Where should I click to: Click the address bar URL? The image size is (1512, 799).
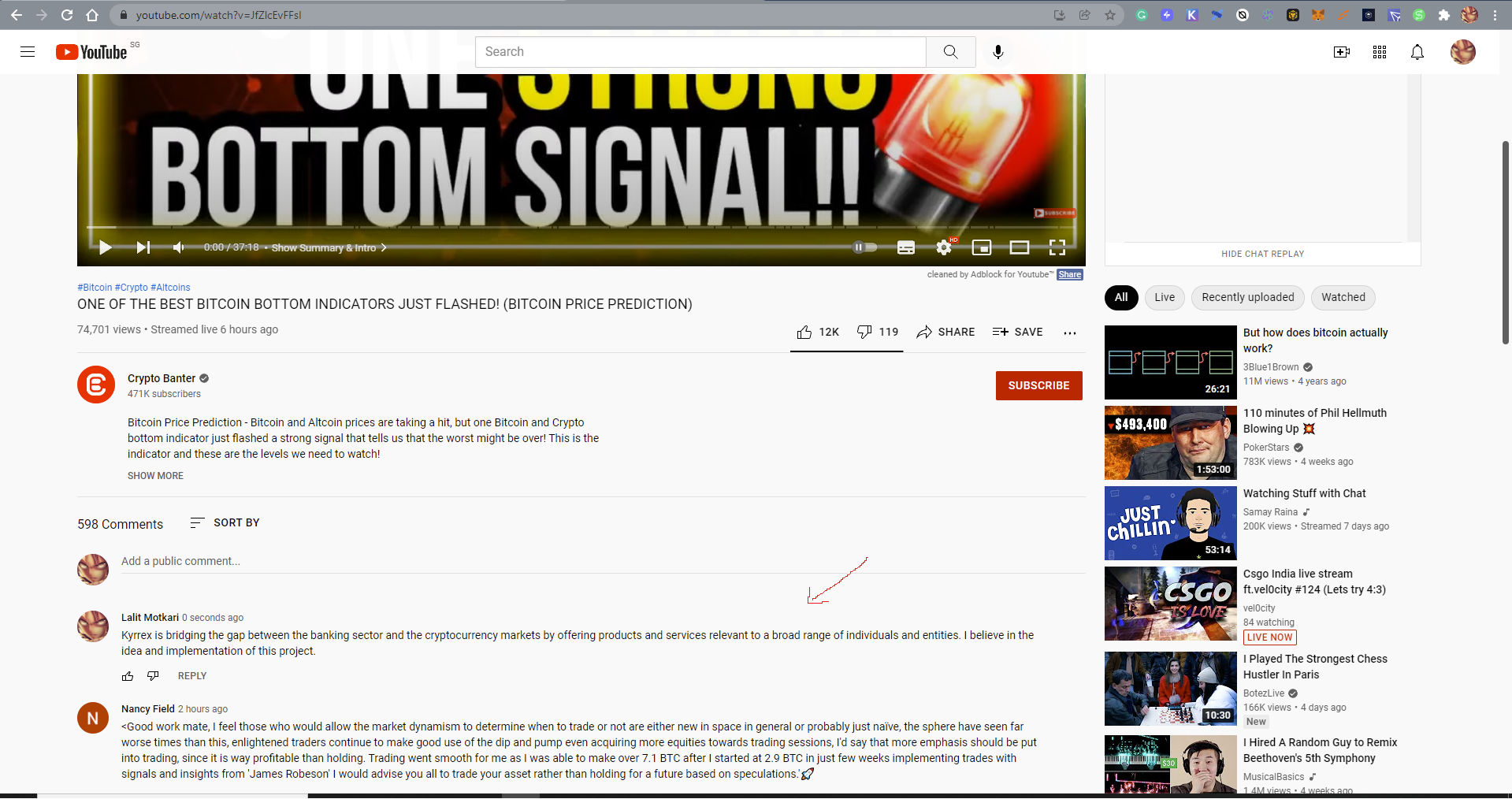[x=218, y=15]
